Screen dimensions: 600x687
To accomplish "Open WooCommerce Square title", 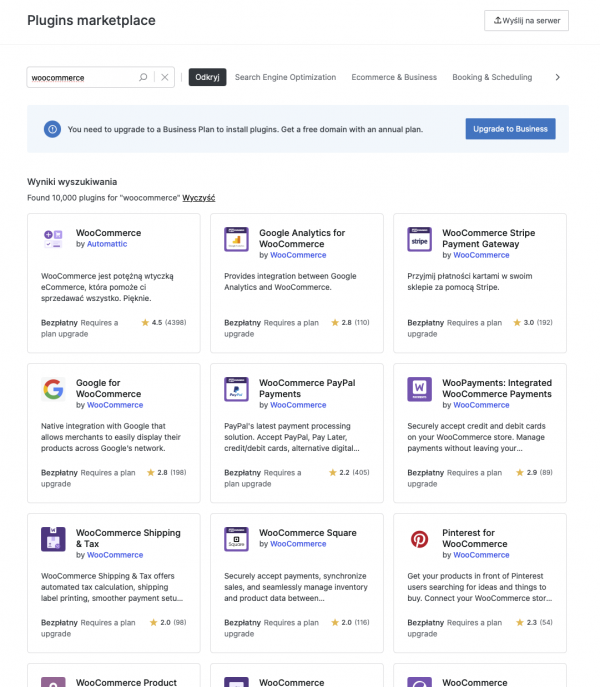I will click(308, 533).
